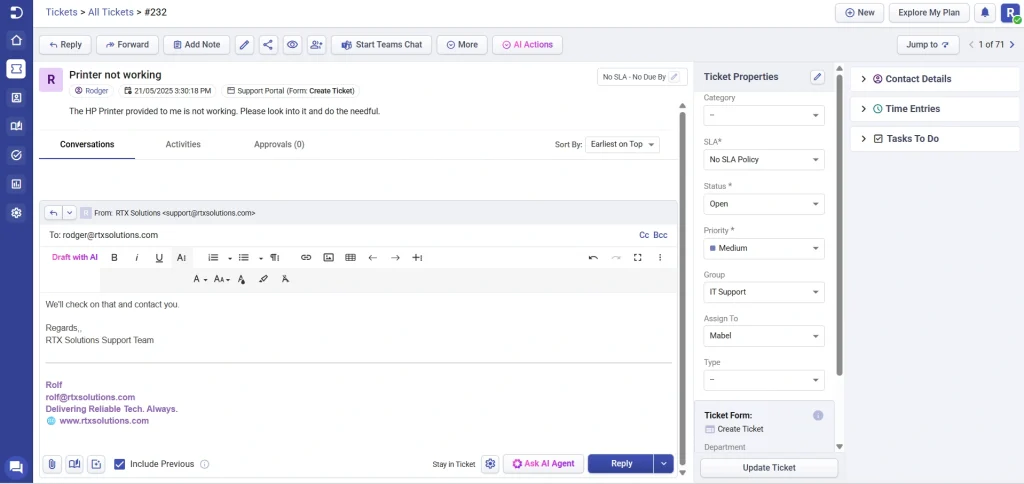Expand the Tasks To Do panel
This screenshot has width=1024, height=484.
[936, 139]
